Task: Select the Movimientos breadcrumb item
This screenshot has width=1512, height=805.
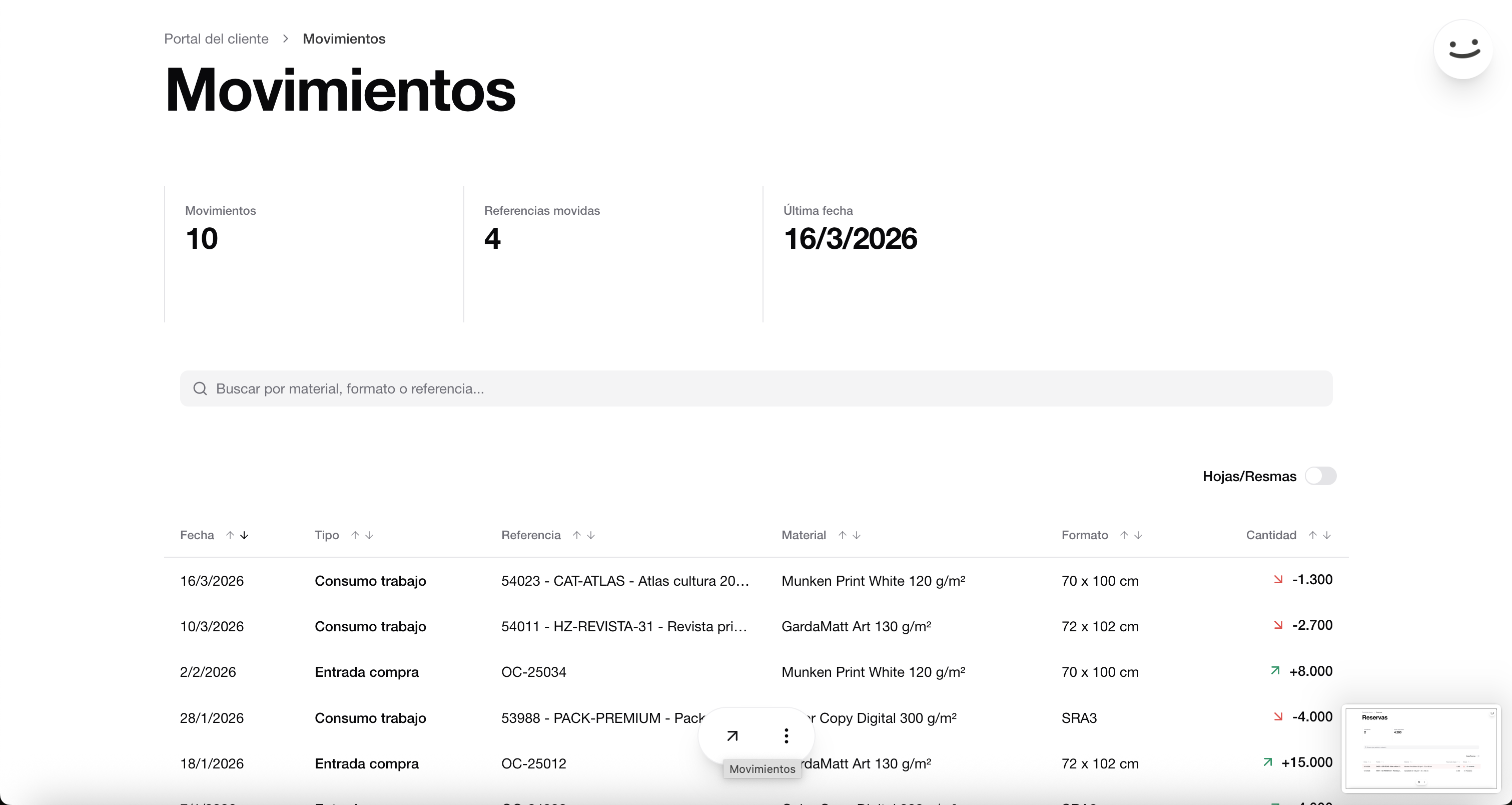Action: coord(343,38)
